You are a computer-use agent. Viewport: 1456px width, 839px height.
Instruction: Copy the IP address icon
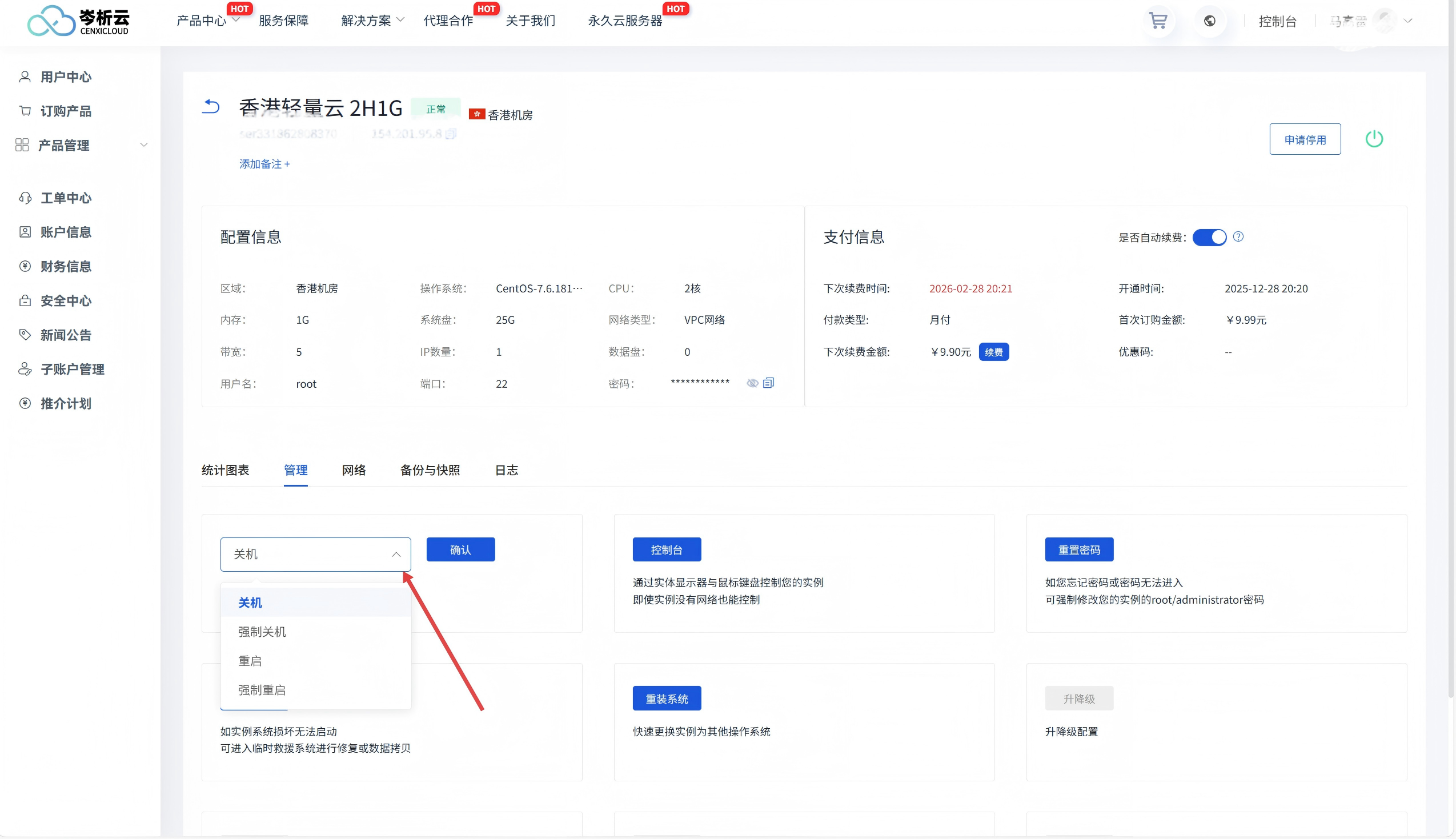(x=451, y=134)
